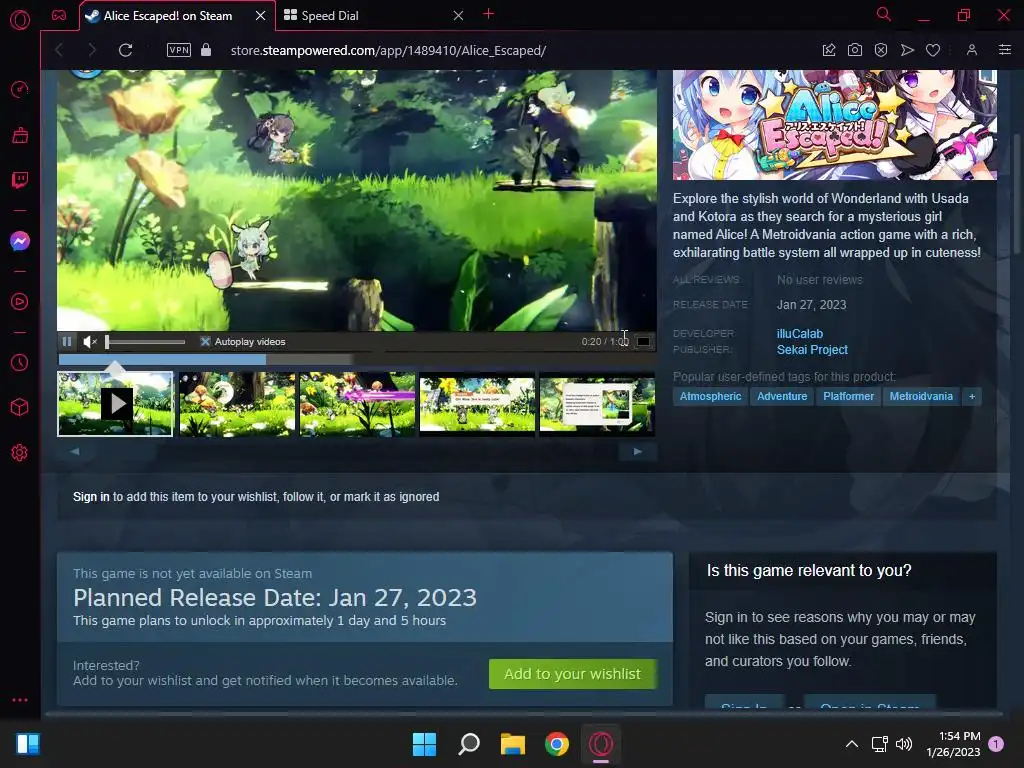Open the Flow send icon
1024x768 pixels.
point(907,50)
